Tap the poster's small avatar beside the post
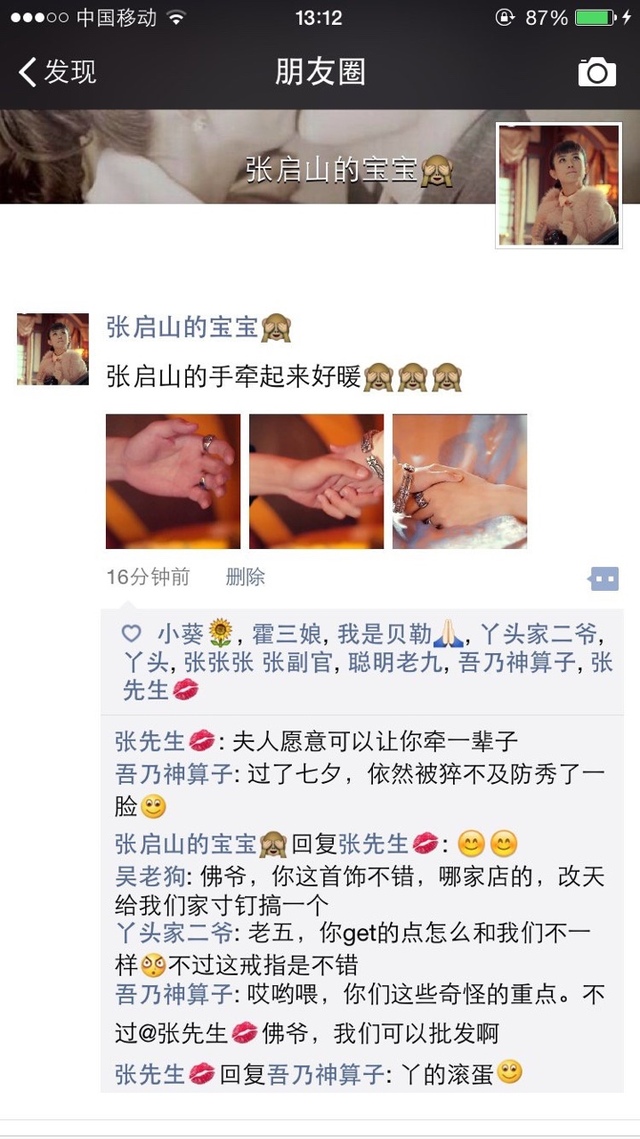This screenshot has width=640, height=1139. point(53,349)
